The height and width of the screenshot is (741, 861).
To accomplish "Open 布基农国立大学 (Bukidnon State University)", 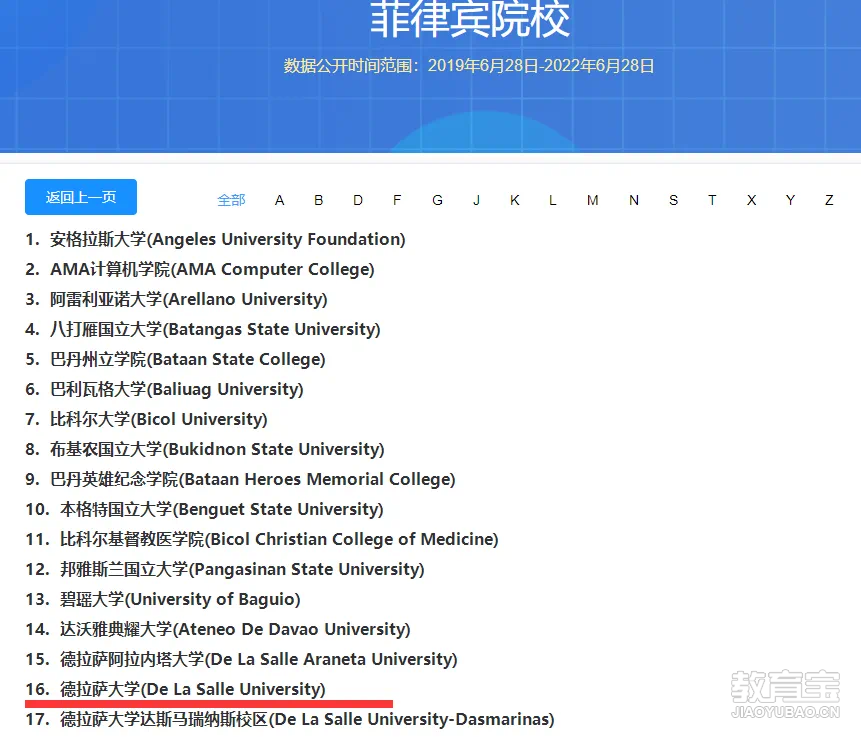I will tap(205, 449).
